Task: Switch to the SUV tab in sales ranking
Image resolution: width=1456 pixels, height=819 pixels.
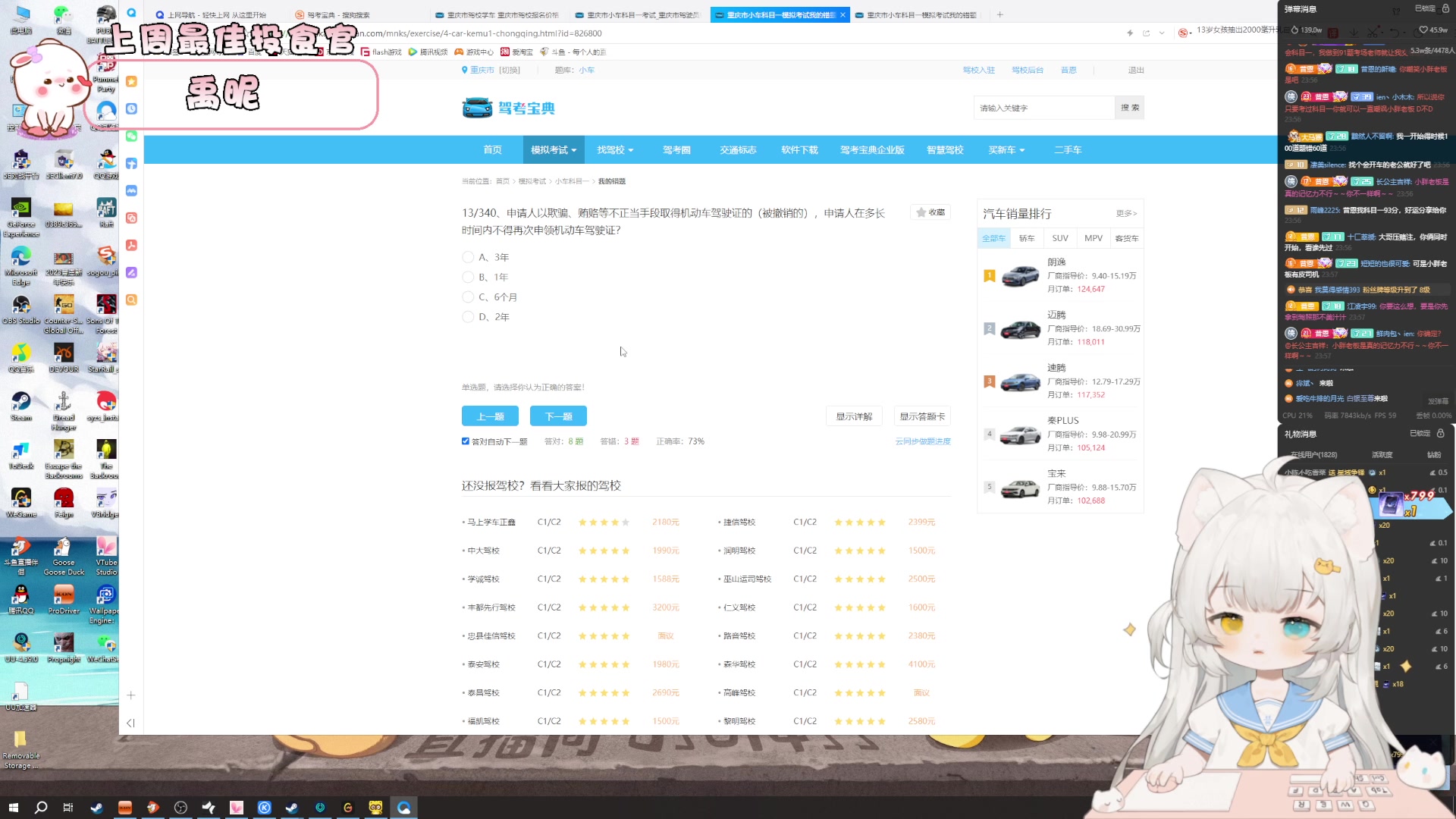Action: (1059, 238)
